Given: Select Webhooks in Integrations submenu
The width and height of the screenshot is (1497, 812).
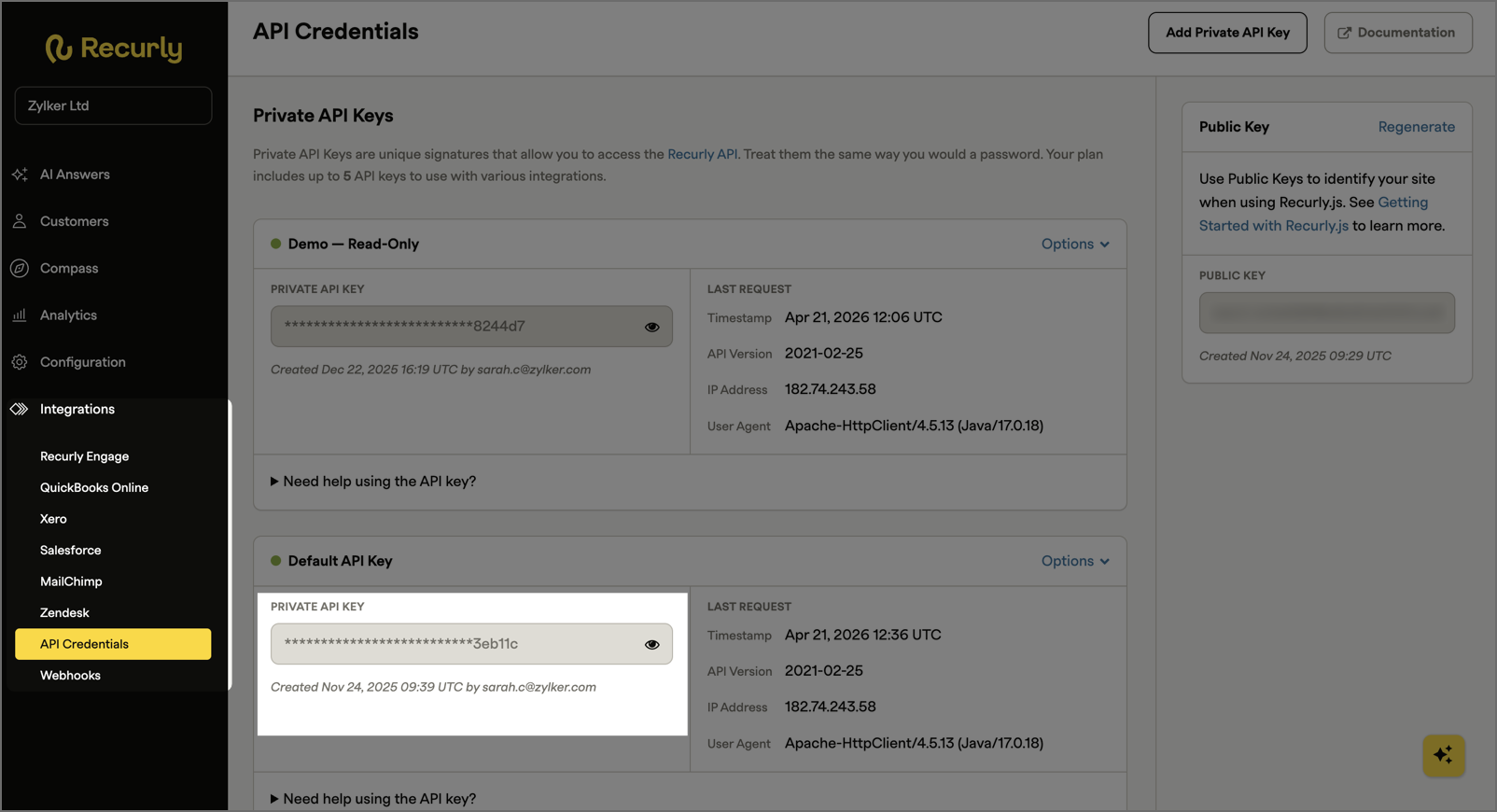Looking at the screenshot, I should point(70,675).
